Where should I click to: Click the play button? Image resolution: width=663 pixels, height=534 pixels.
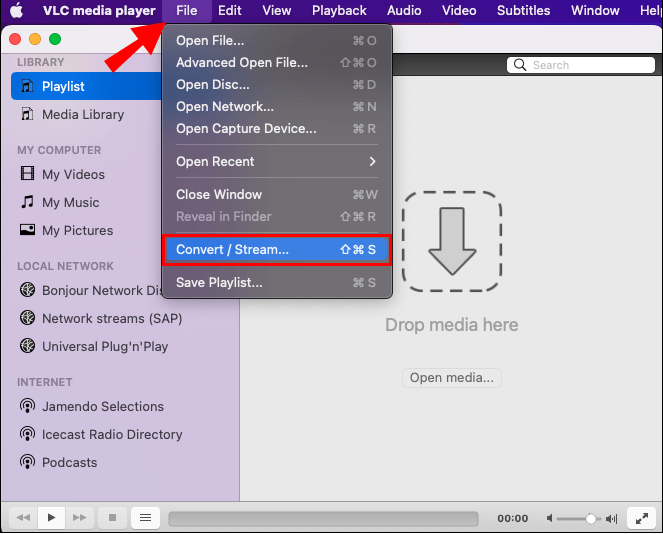point(51,518)
